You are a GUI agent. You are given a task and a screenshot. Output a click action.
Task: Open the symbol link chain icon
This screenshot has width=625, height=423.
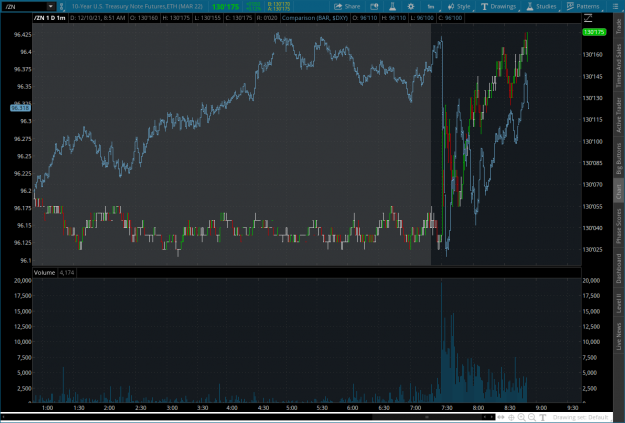click(61, 7)
